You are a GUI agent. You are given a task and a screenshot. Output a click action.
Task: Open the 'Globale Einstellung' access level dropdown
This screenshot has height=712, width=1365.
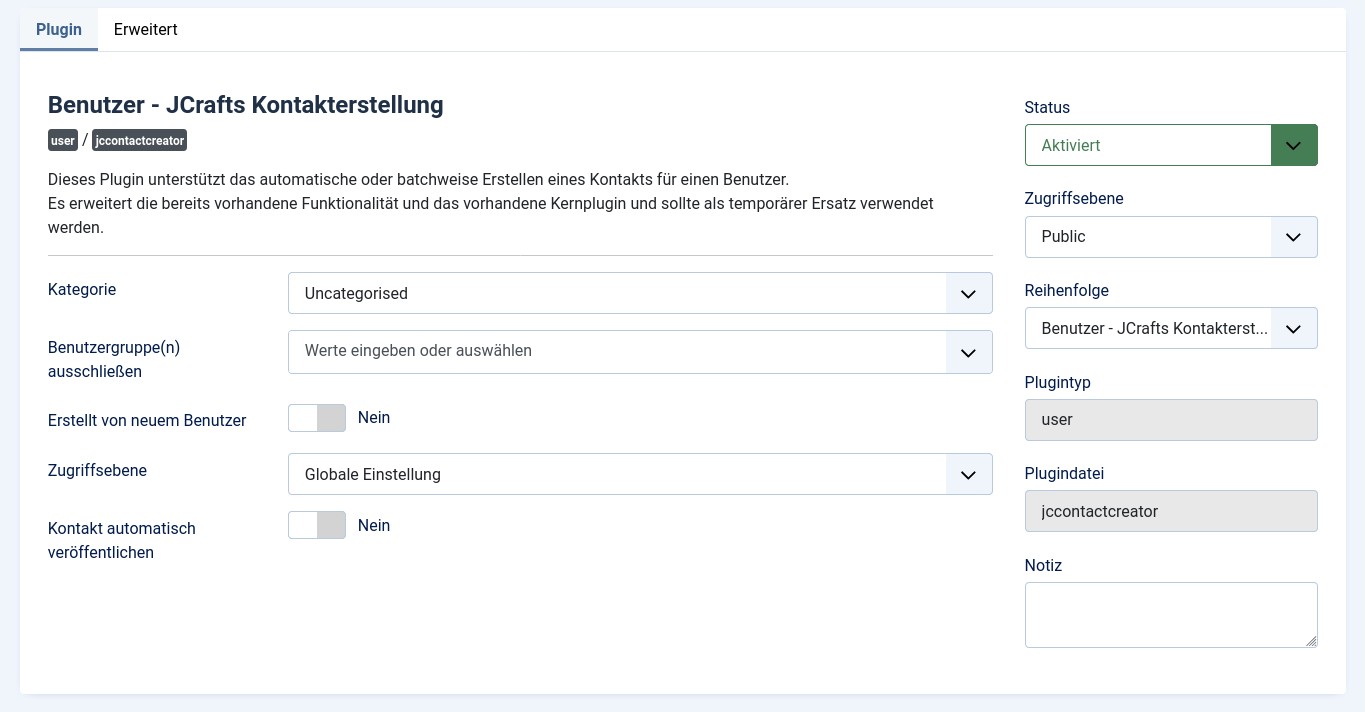coord(640,474)
